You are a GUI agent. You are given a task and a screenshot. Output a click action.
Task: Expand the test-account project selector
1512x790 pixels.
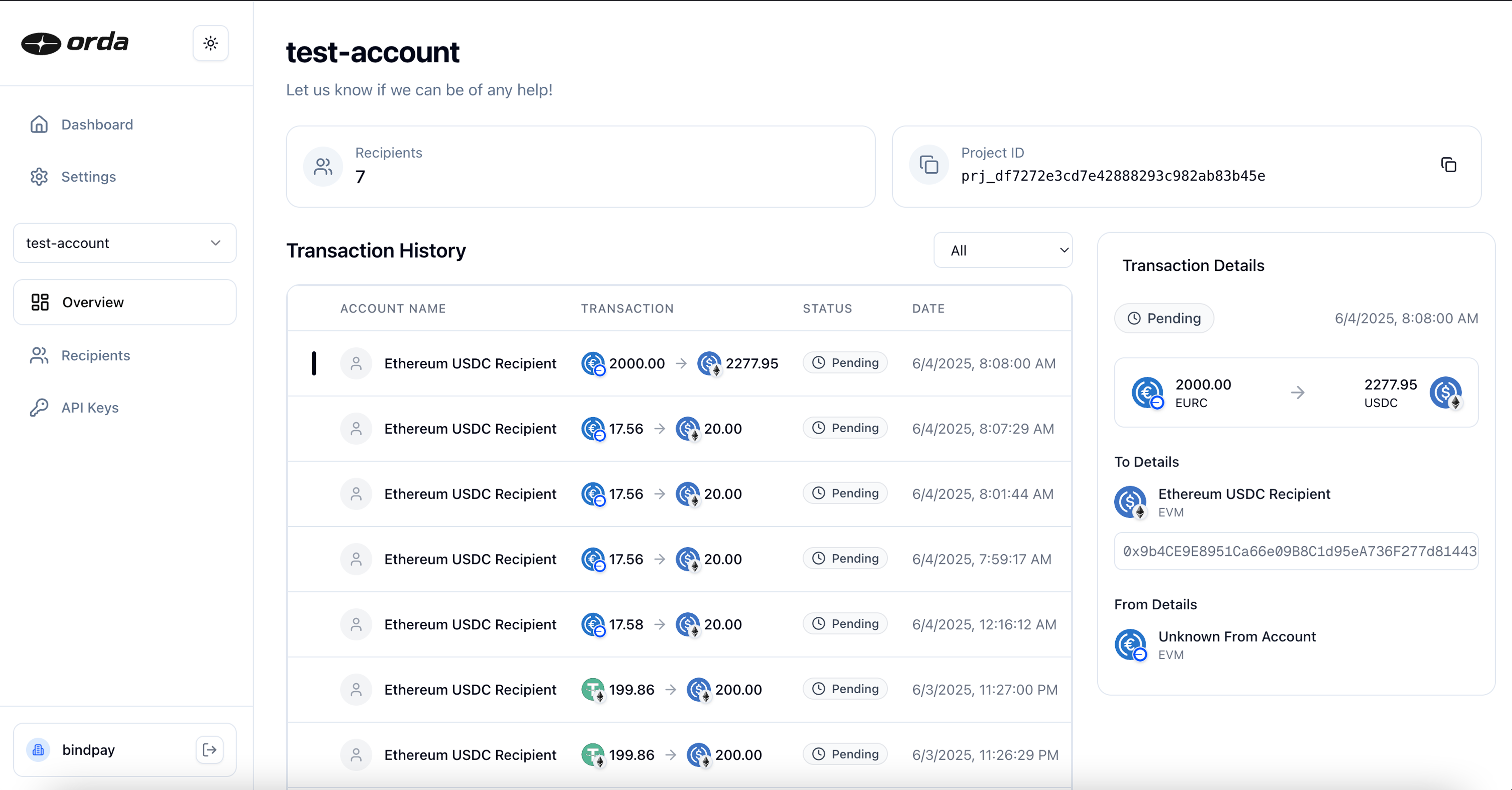(x=124, y=243)
